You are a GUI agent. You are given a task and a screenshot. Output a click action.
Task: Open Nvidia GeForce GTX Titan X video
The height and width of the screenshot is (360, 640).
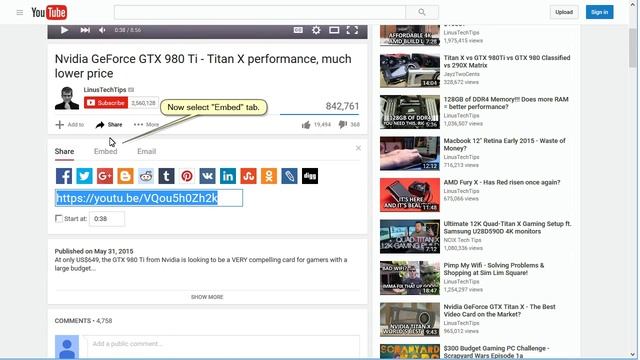click(500, 311)
